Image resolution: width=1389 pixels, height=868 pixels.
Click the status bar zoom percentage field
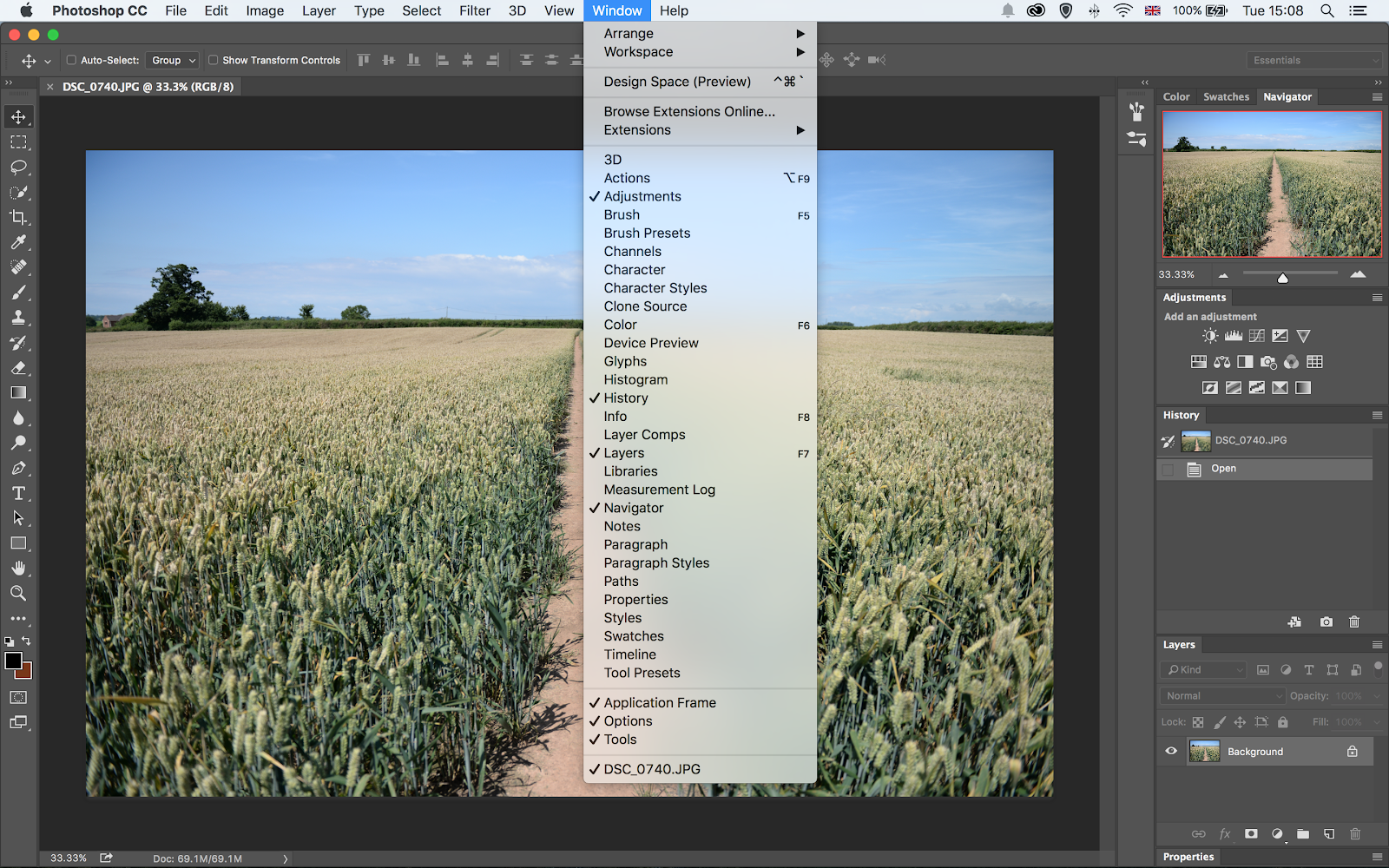[x=69, y=858]
